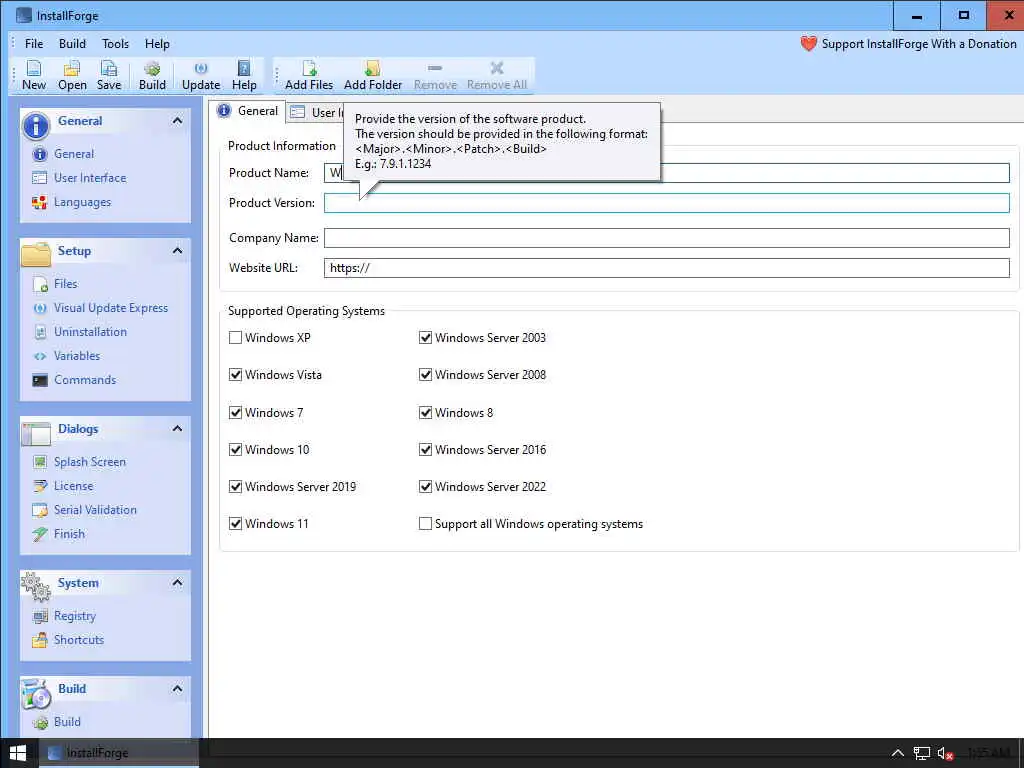Uncheck Windows Server 2016 support
Screen dimensions: 1024x768
point(425,450)
